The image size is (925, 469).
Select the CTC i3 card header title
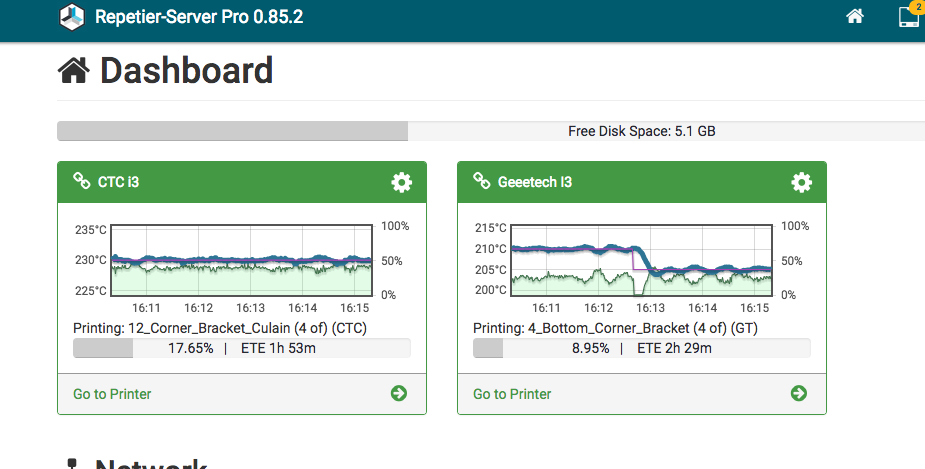118,183
